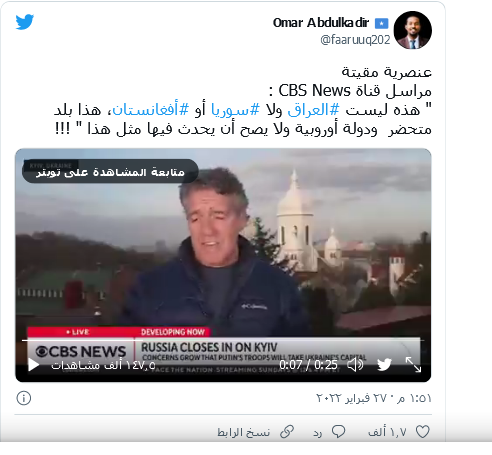The height and width of the screenshot is (455, 492).
Task: Open the #سوريا hashtag
Action: [x=235, y=110]
